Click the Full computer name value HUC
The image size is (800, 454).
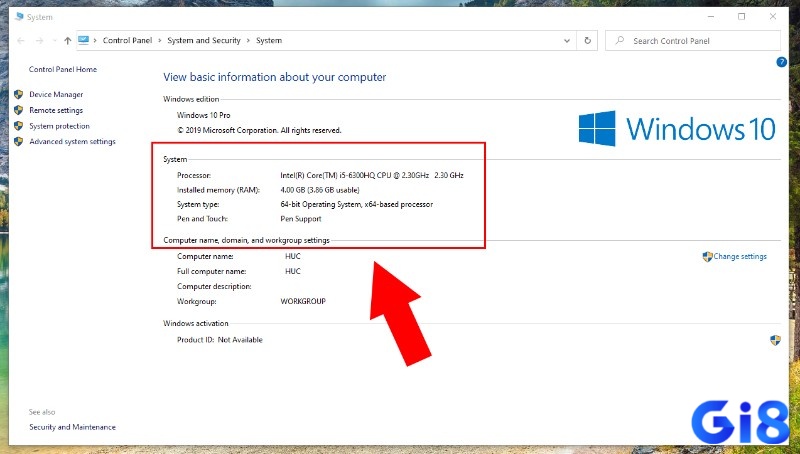(293, 271)
